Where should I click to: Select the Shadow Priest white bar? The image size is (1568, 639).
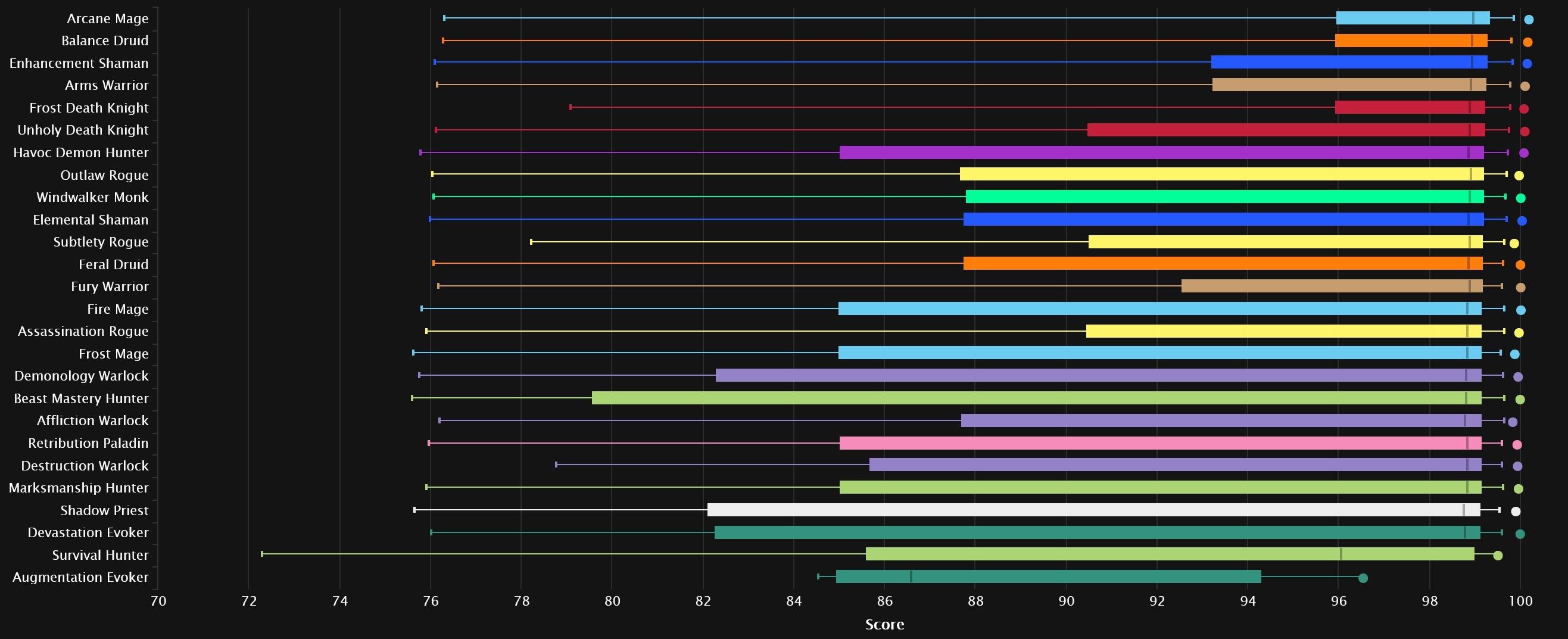[x=1094, y=510]
